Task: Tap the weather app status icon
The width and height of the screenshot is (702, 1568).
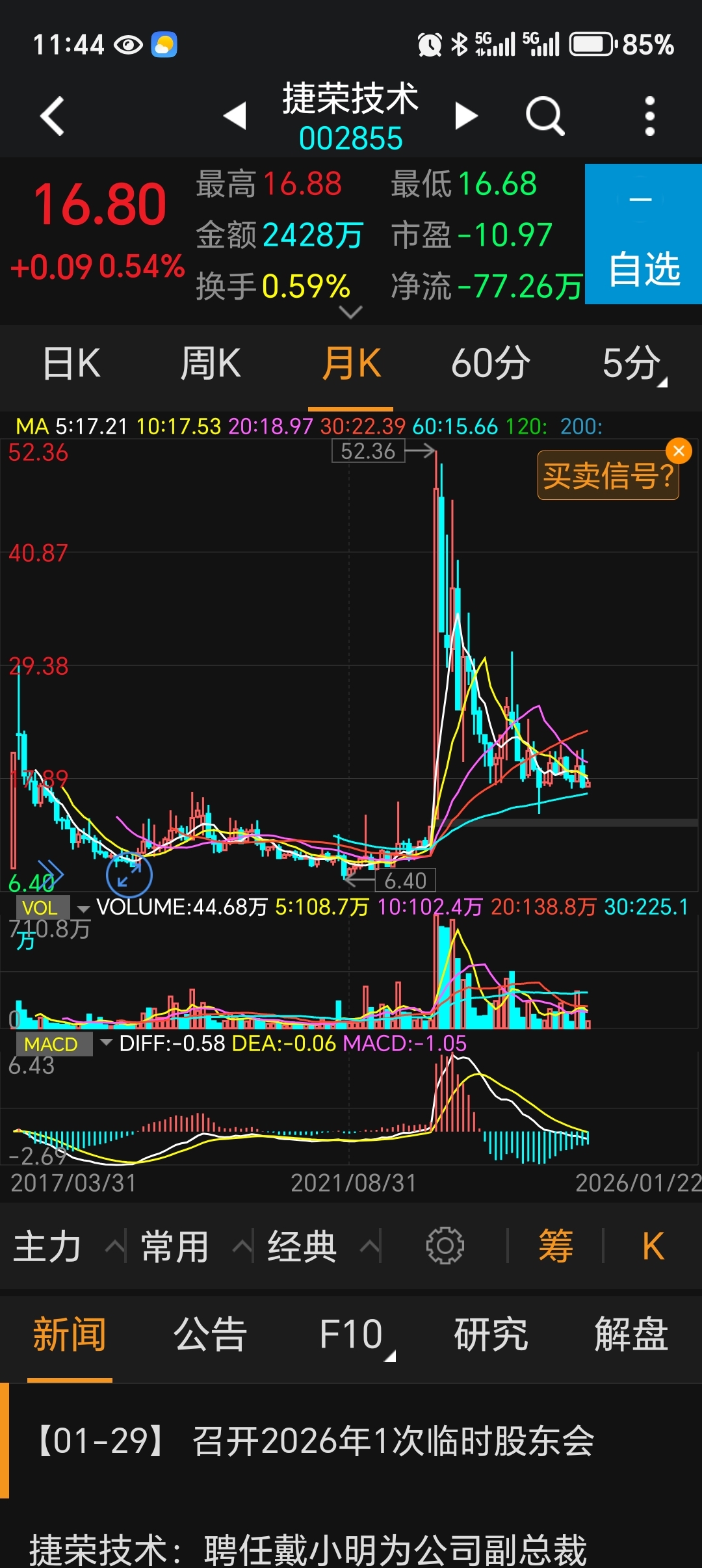Action: click(164, 45)
